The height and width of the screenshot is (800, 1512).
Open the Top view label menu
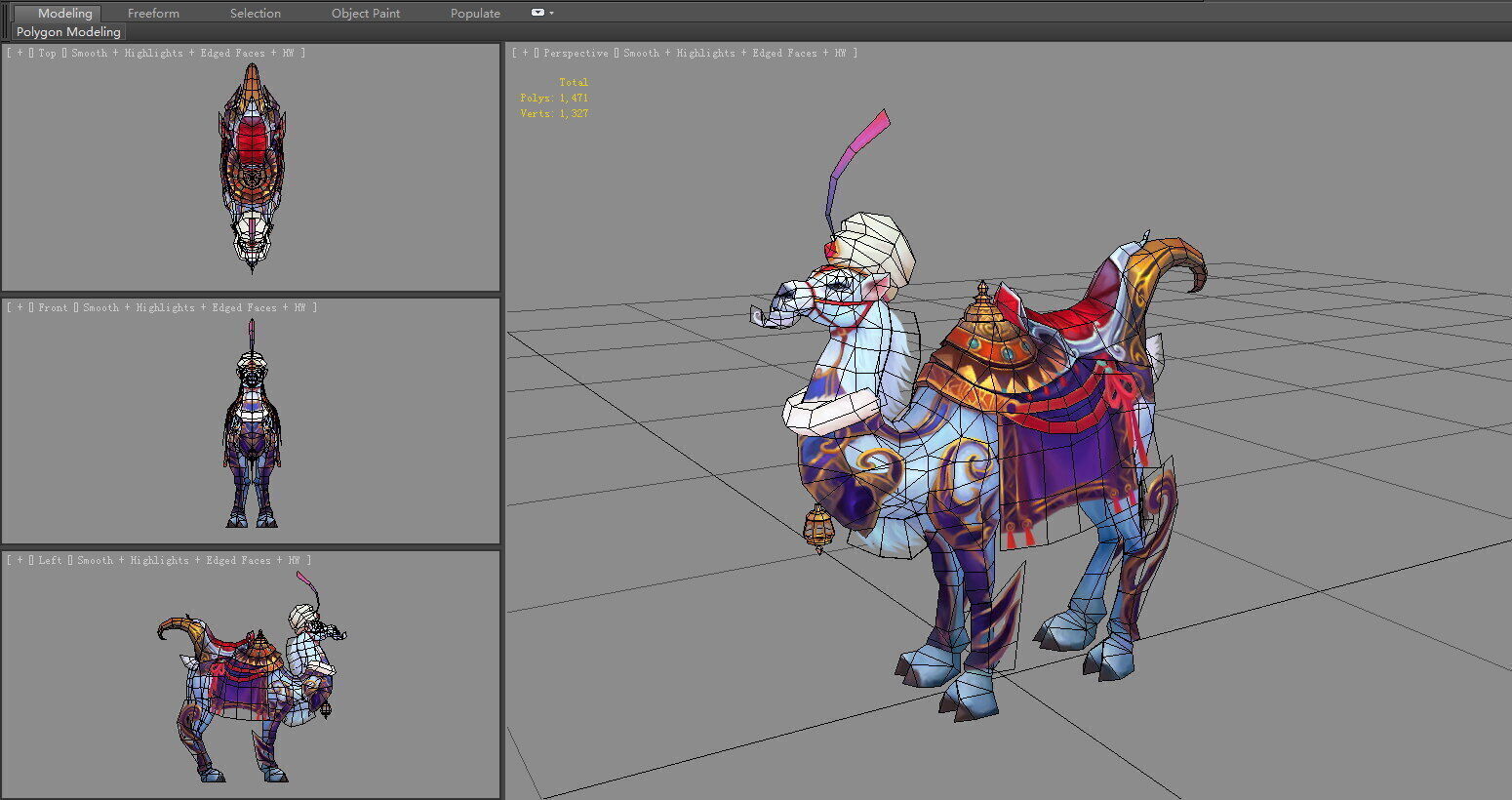pos(48,53)
